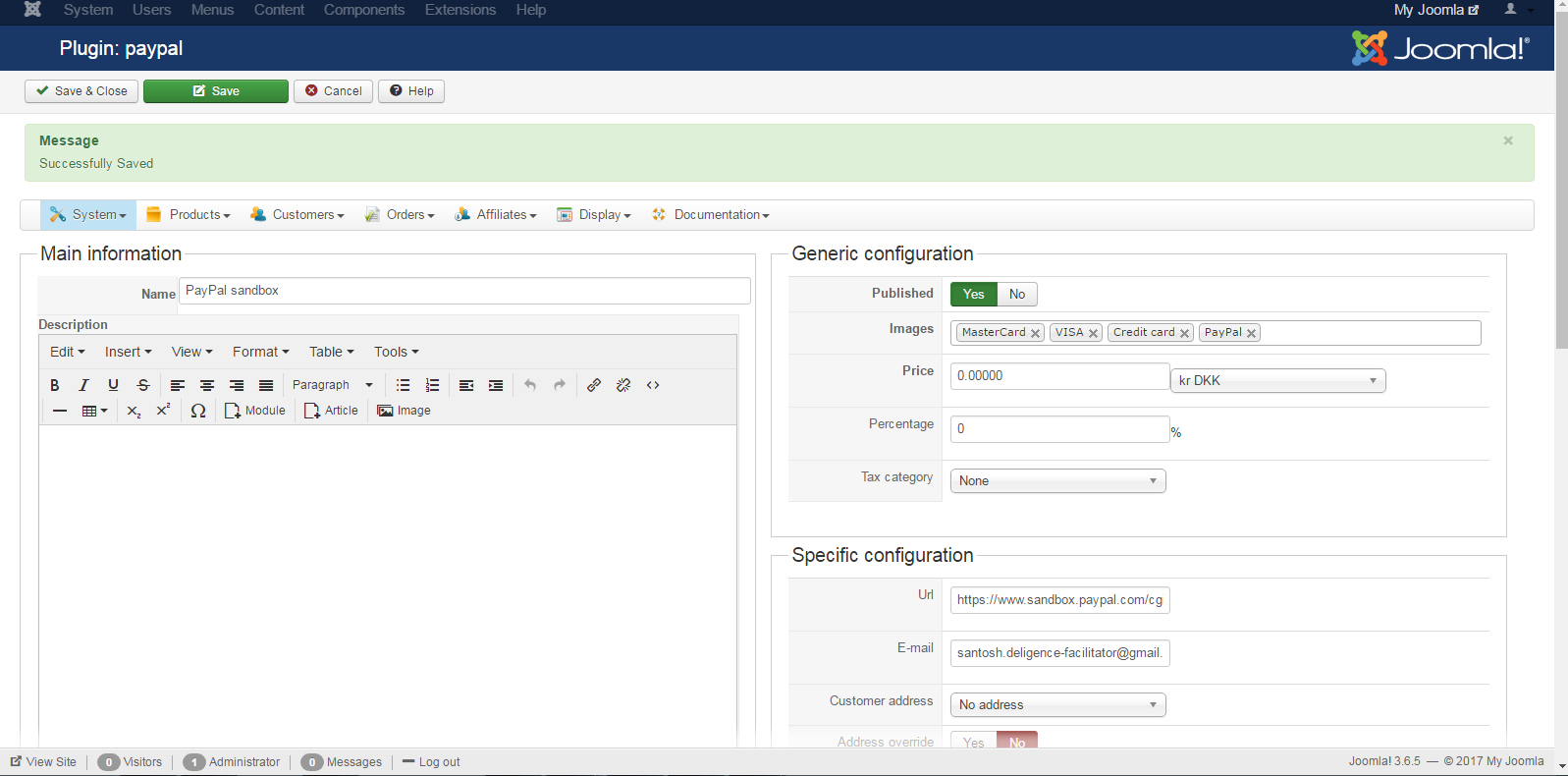The image size is (1568, 776).
Task: Open the editor's Insert menu
Action: click(129, 352)
